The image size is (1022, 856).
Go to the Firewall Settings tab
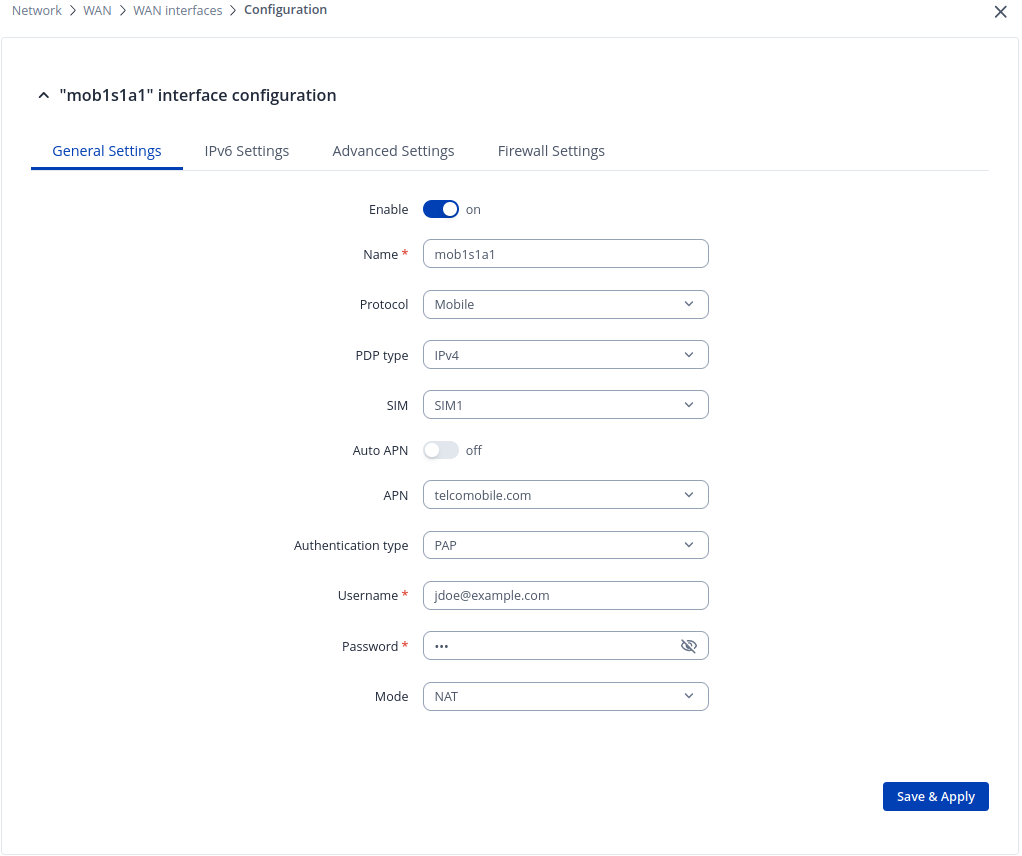[x=551, y=151]
